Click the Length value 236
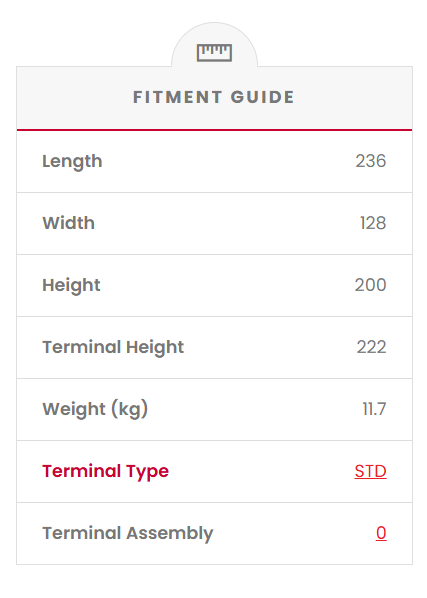427x598 pixels. point(371,161)
